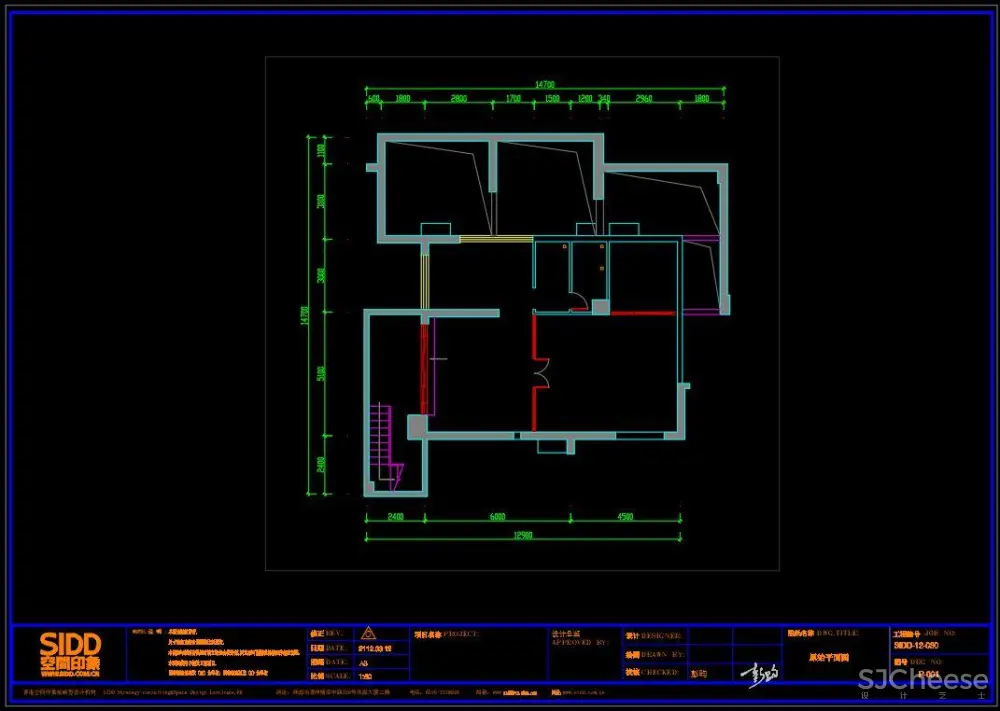Click the 6000 dimension at bottom
Viewport: 1000px width, 711px height.
tap(497, 517)
